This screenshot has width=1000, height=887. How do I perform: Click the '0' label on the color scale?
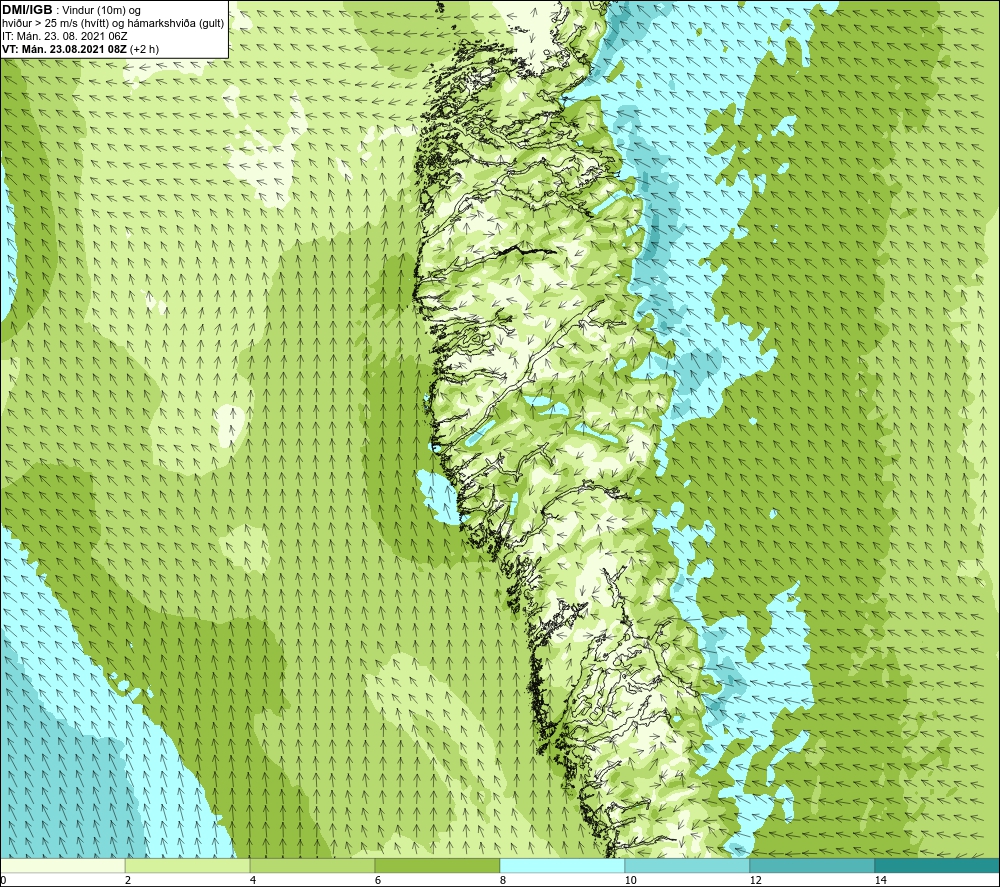3,880
